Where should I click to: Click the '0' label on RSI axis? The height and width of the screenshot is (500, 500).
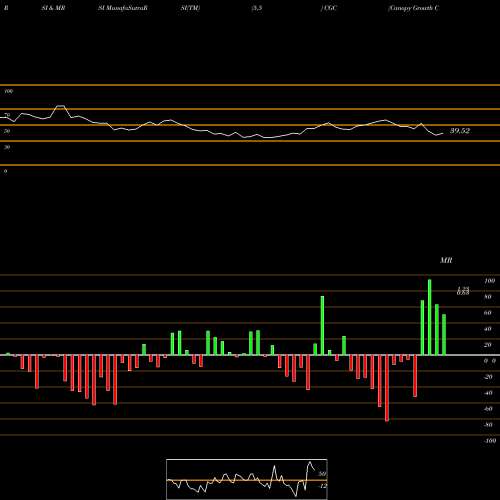point(5,171)
